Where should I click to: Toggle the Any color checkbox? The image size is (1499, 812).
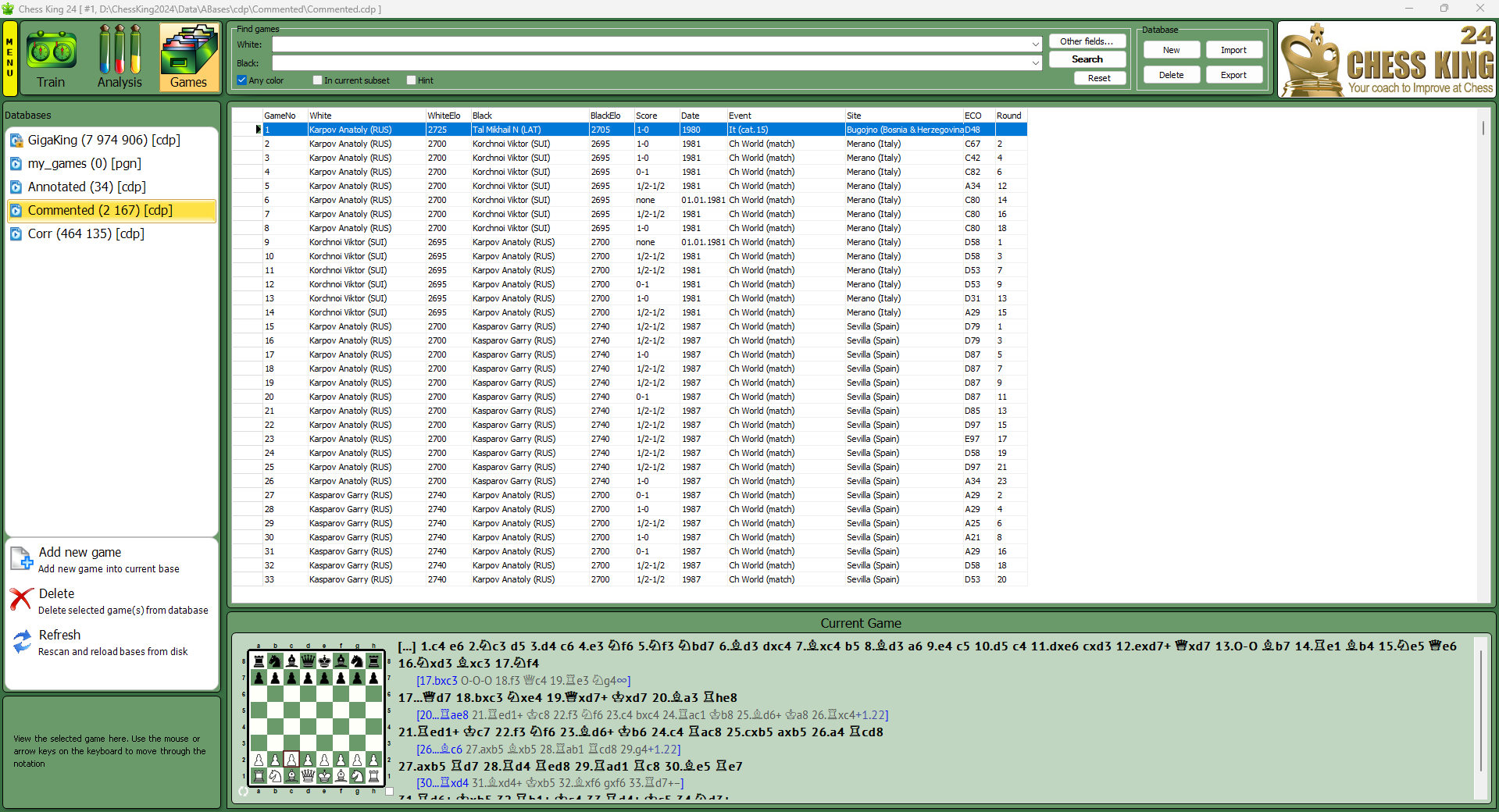point(242,80)
